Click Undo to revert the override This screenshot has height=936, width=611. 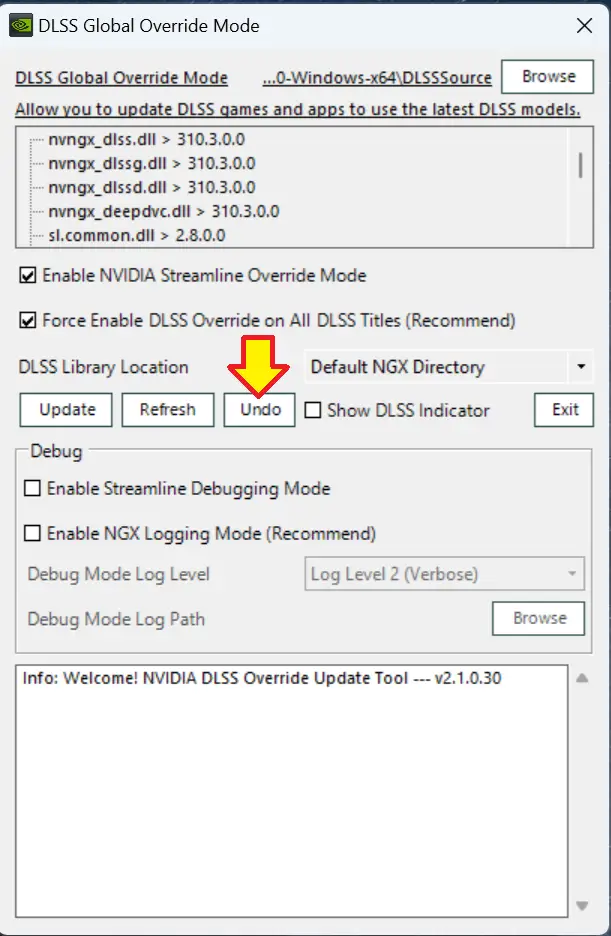[x=260, y=410]
